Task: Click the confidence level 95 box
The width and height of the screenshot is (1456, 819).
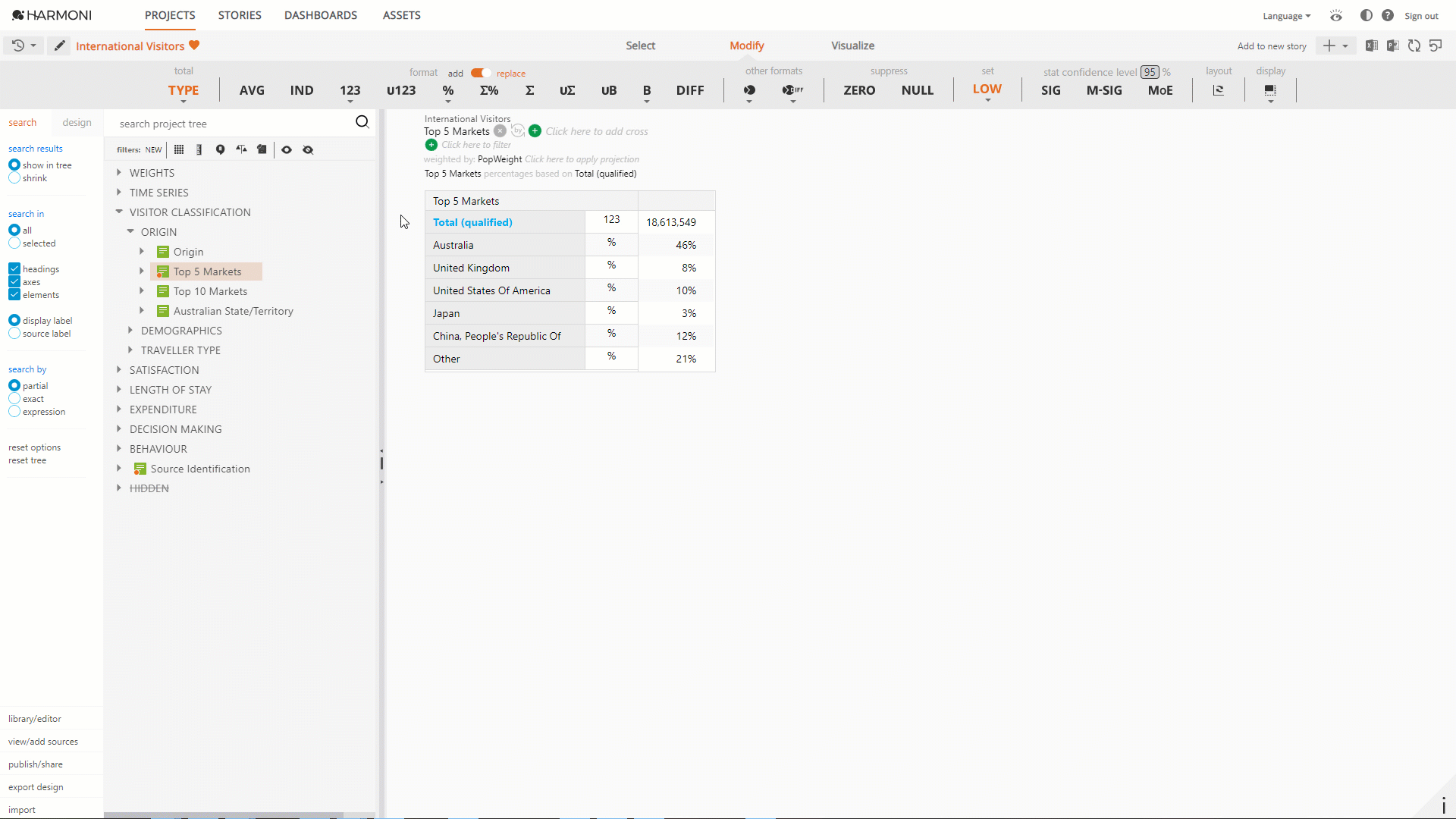Action: point(1150,72)
